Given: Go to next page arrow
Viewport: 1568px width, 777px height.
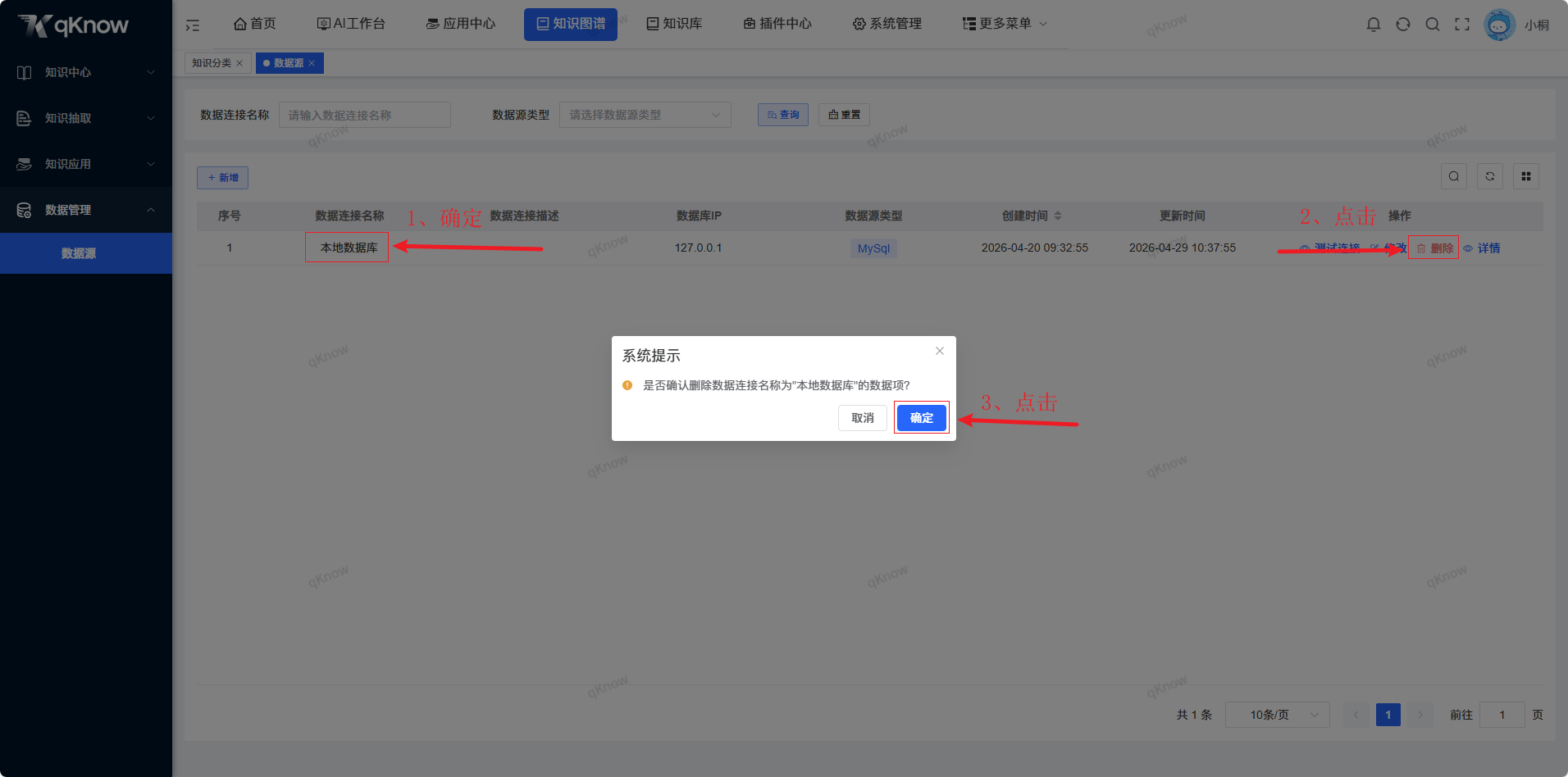Looking at the screenshot, I should pos(1420,715).
